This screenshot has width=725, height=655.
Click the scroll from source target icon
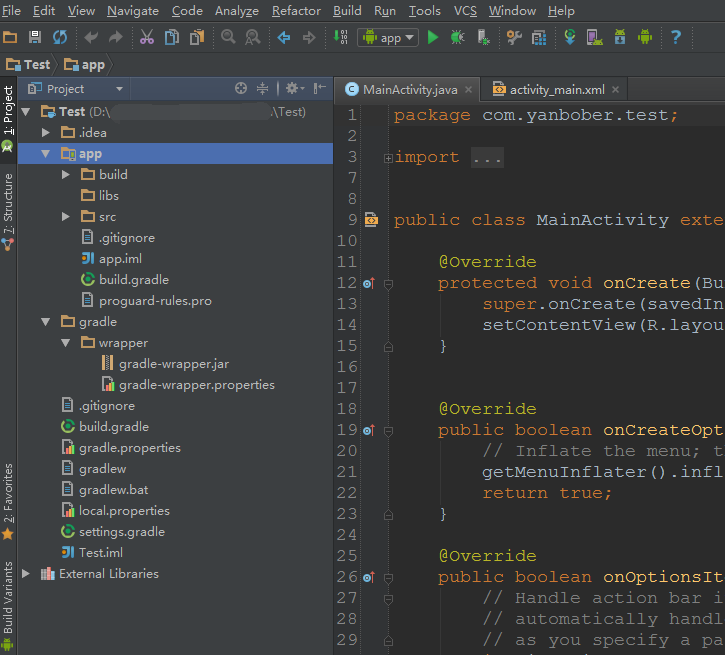240,89
